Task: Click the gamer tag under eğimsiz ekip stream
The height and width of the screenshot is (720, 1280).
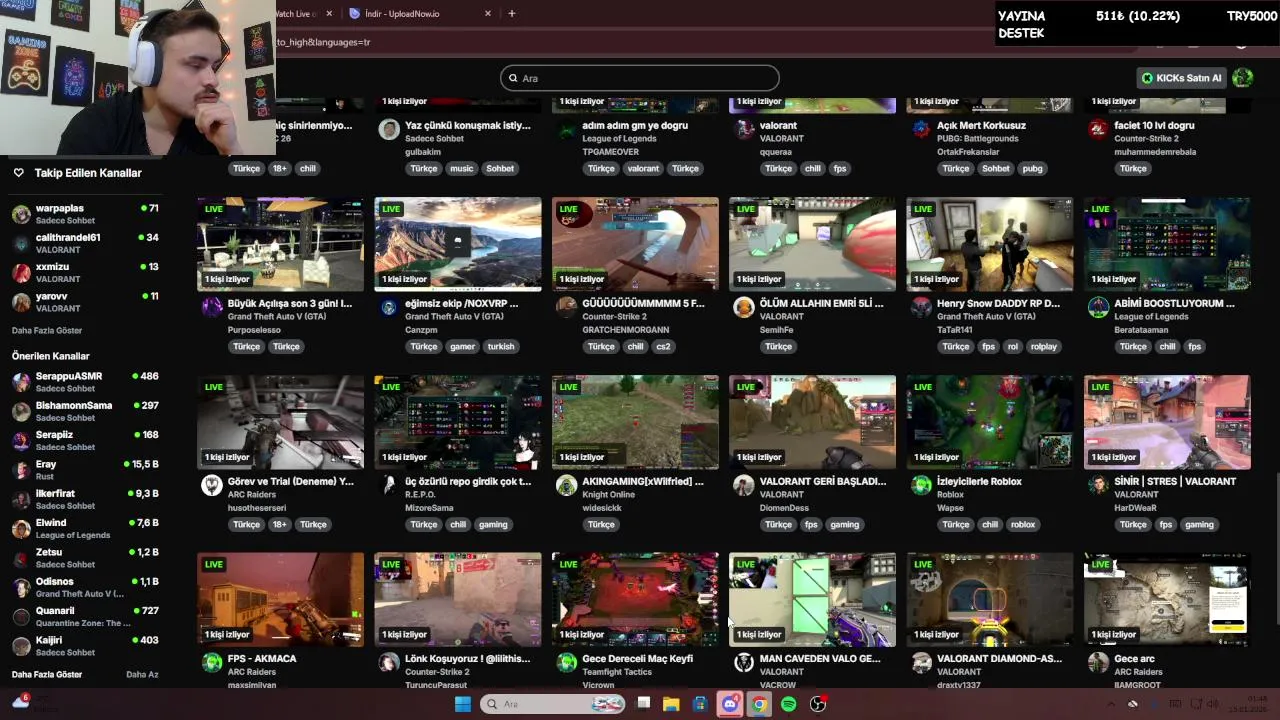Action: pos(462,346)
